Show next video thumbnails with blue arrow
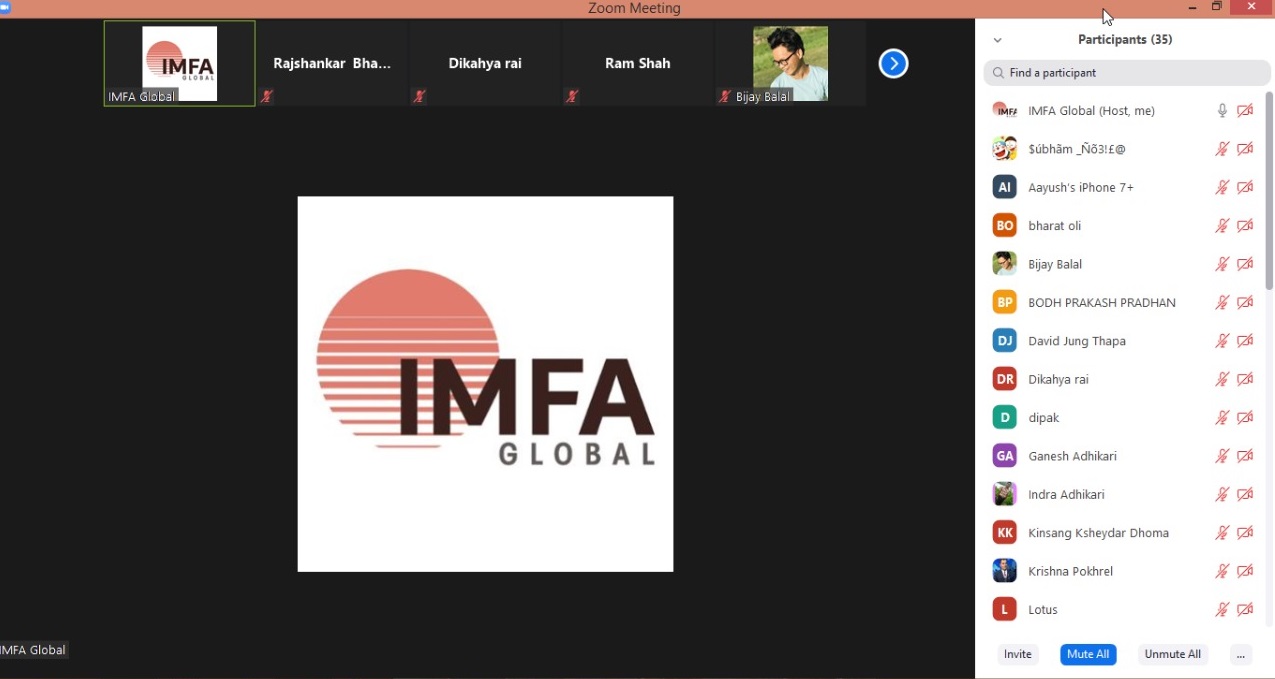 coord(893,64)
